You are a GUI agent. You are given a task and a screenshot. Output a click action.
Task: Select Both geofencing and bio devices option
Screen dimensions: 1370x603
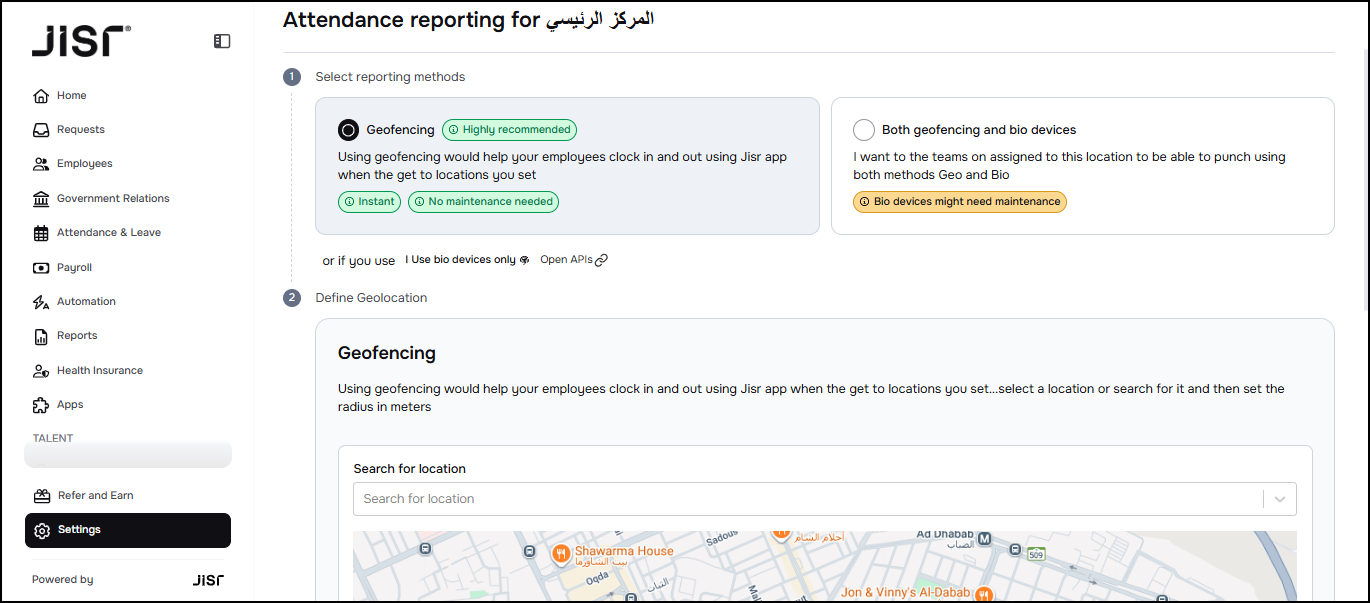(864, 130)
